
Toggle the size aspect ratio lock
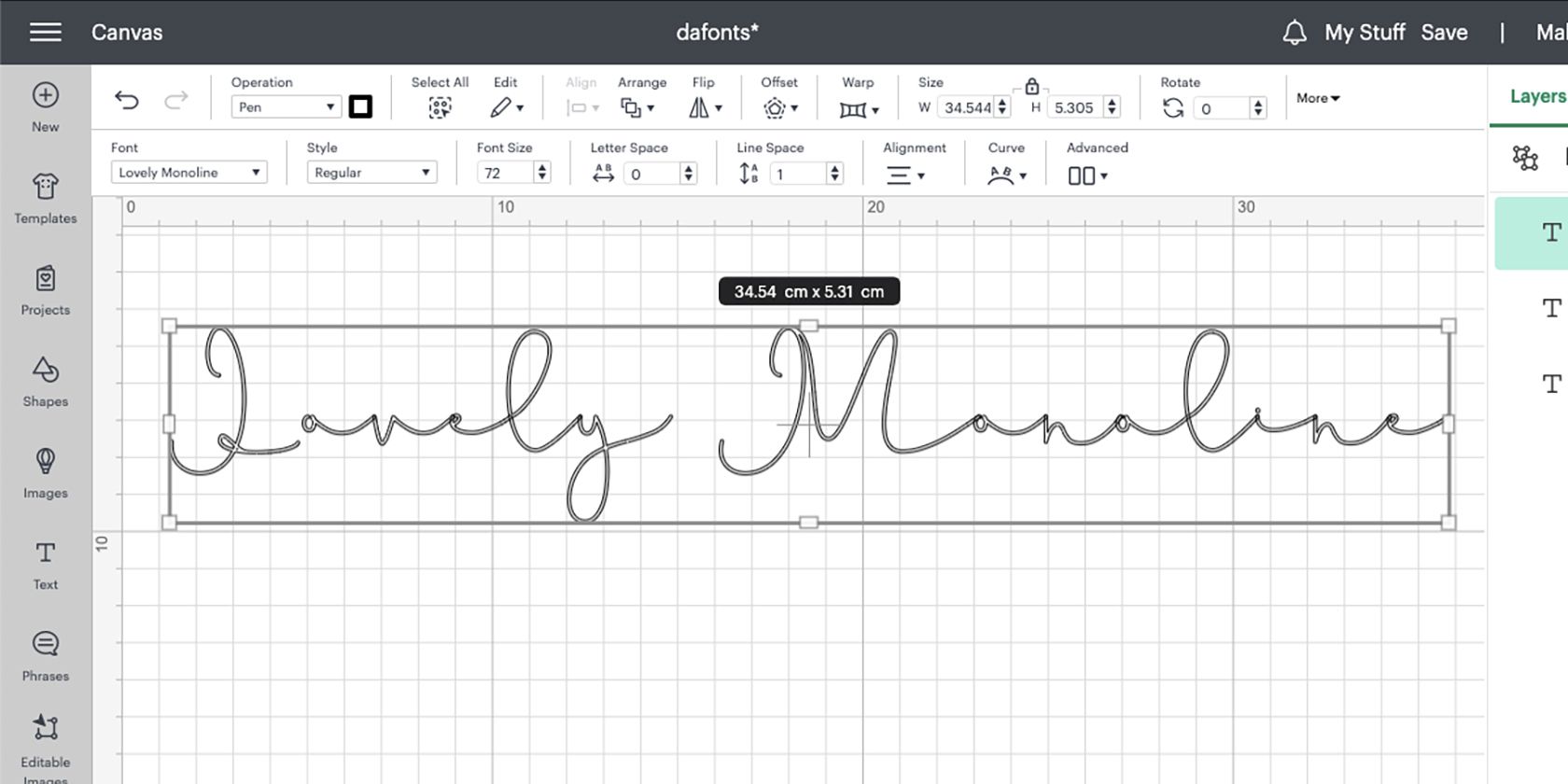(x=1031, y=87)
